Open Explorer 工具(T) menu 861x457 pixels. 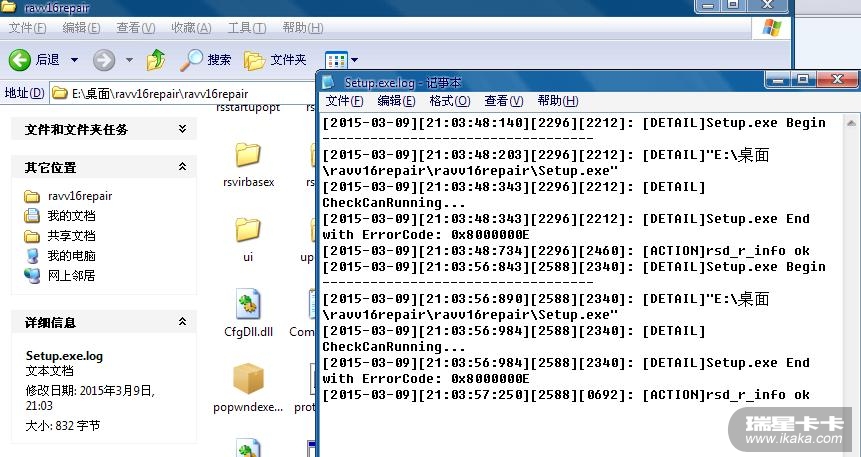point(247,27)
